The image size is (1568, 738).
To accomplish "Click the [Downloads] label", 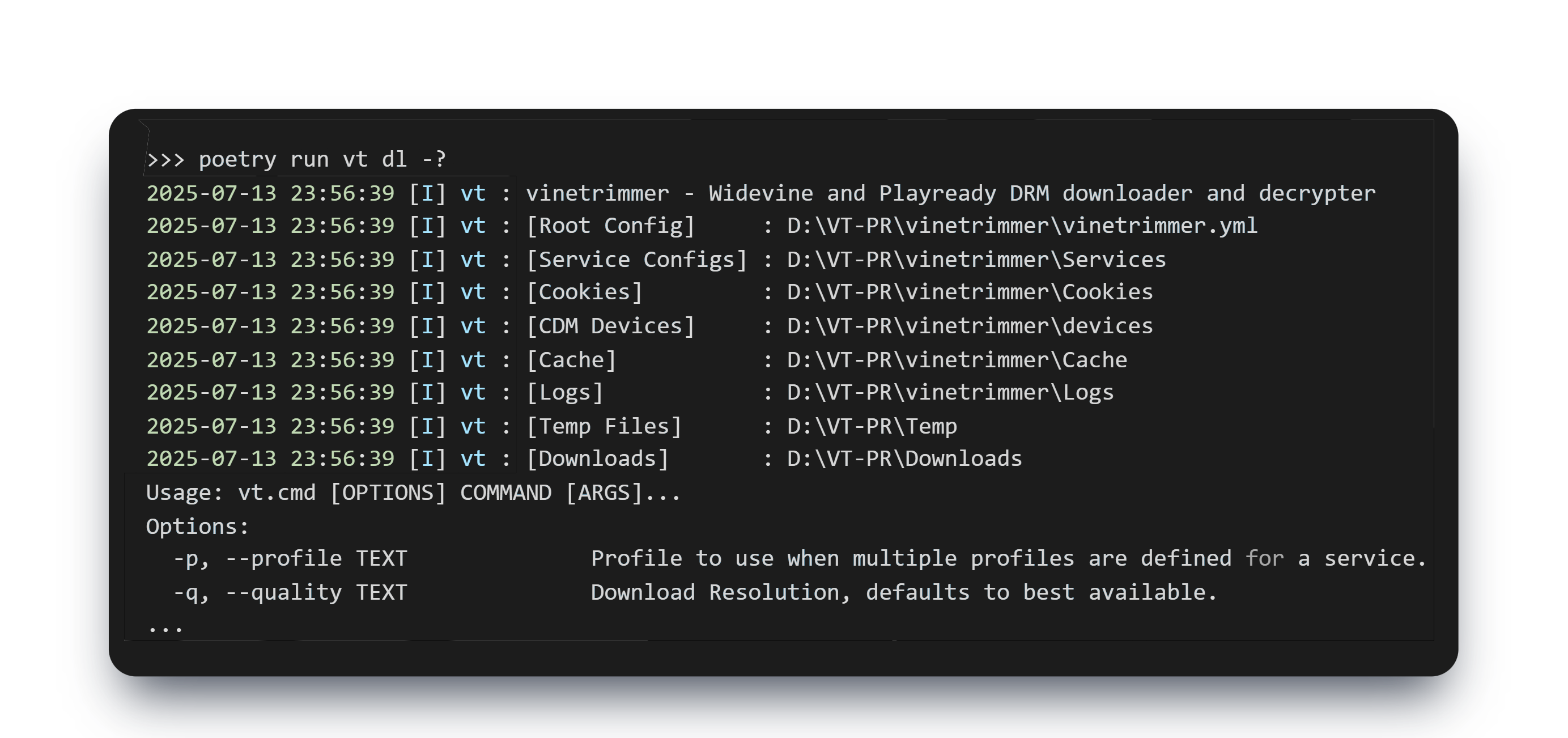I will 597,459.
